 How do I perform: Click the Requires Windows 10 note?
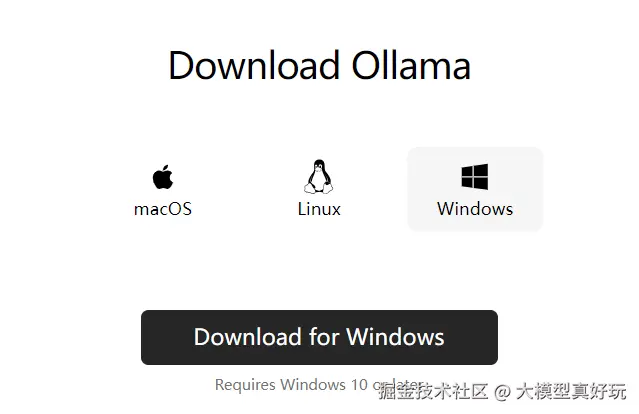pyautogui.click(x=320, y=385)
